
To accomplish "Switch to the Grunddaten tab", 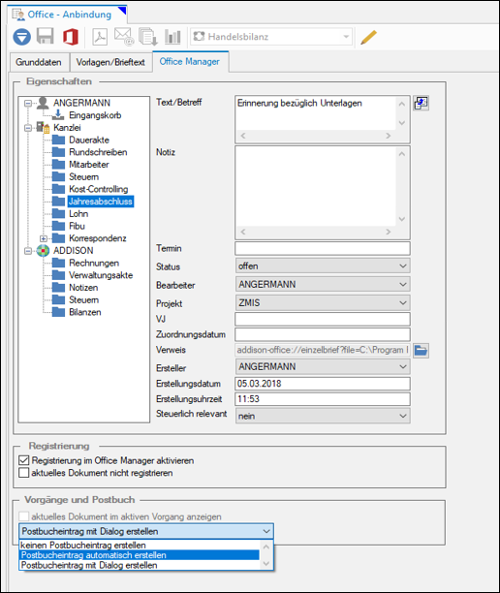I will pos(39,62).
